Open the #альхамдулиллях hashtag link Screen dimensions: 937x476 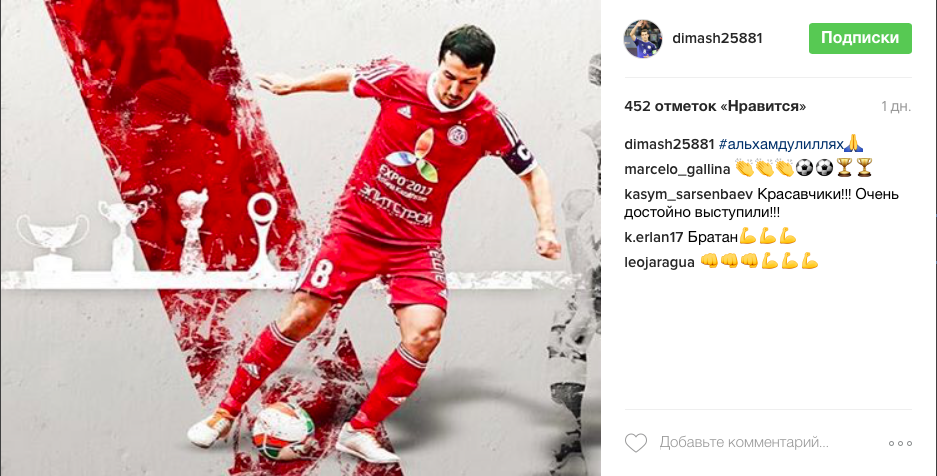click(781, 144)
